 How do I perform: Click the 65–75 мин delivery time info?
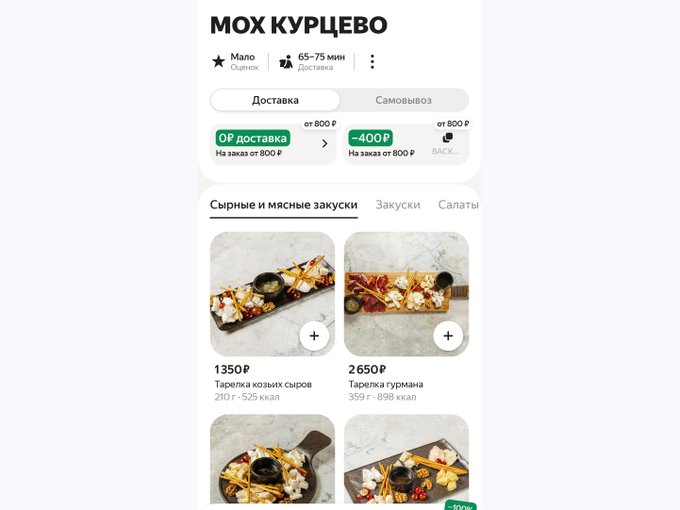(x=321, y=62)
